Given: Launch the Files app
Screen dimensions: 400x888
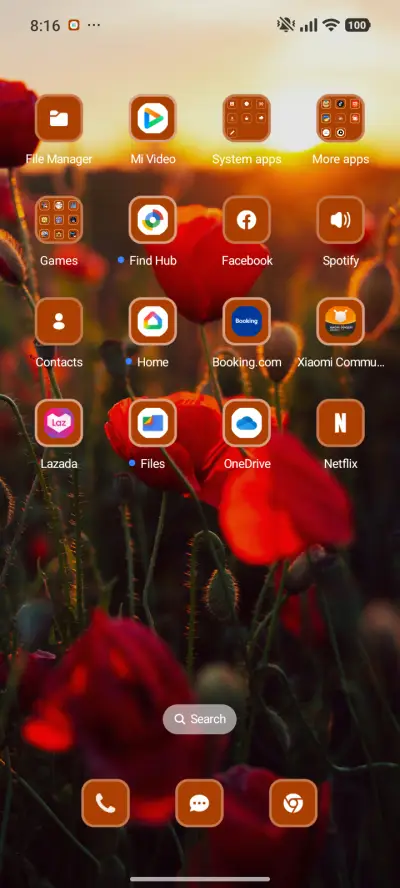Looking at the screenshot, I should [x=152, y=422].
